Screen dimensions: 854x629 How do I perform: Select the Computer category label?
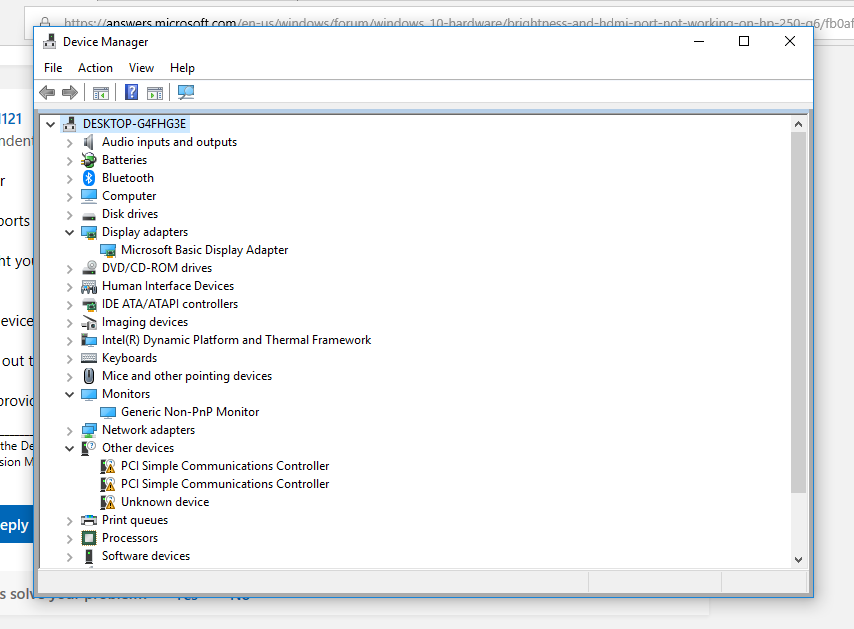(x=129, y=196)
